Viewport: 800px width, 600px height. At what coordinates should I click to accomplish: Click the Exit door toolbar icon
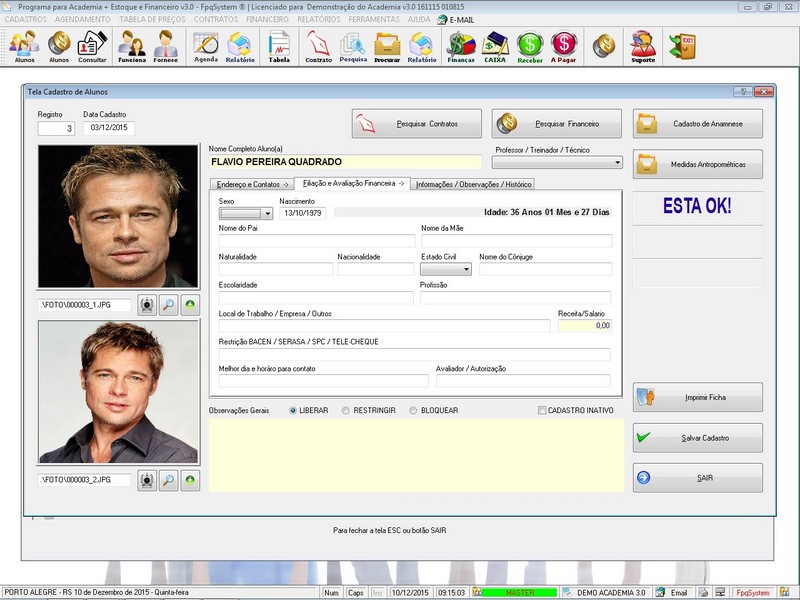682,46
